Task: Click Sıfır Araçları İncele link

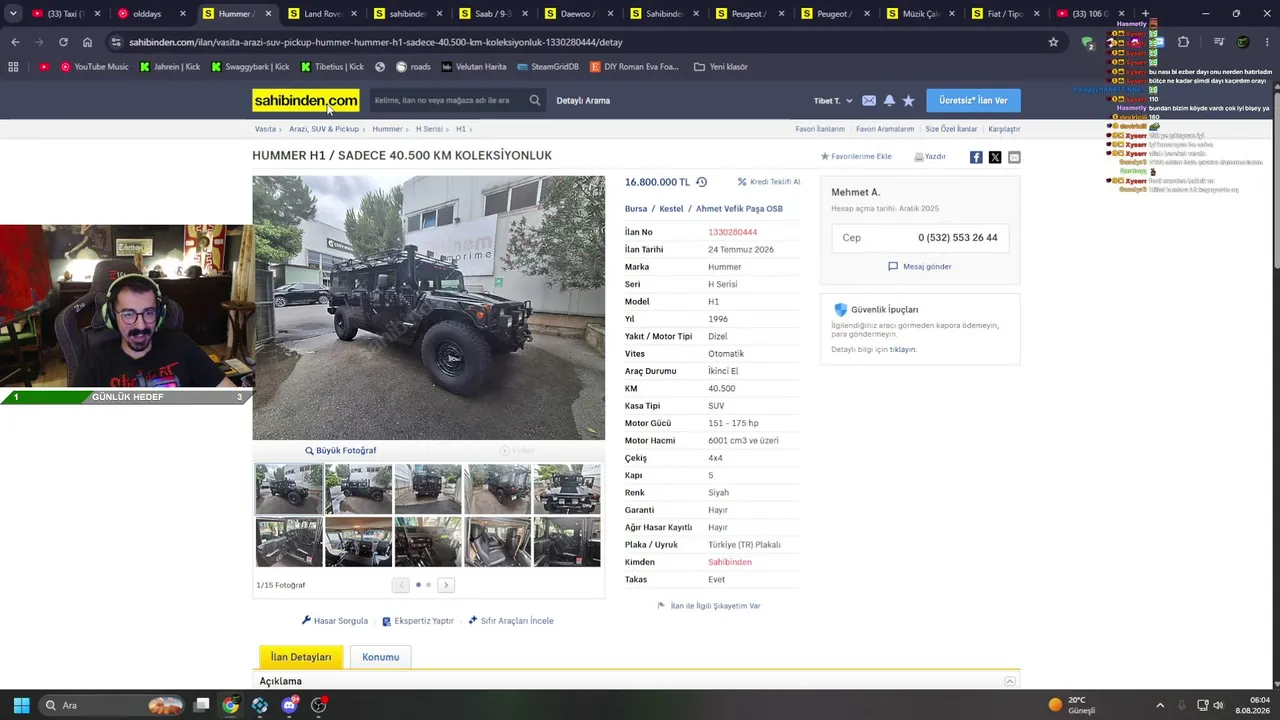Action: tap(511, 621)
